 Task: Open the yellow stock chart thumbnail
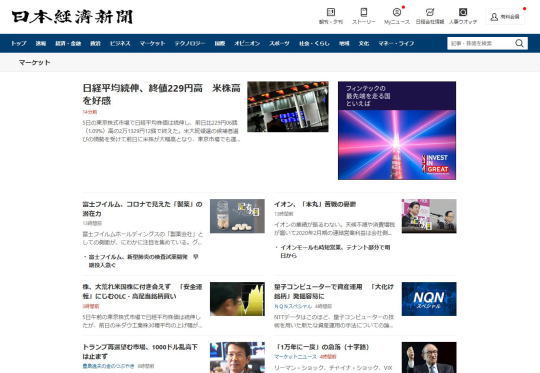click(x=237, y=299)
